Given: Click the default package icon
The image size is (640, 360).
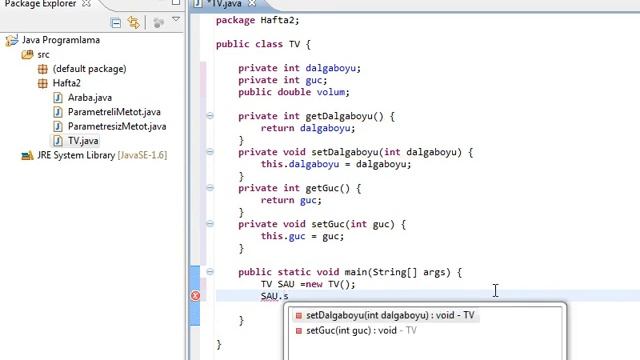Looking at the screenshot, I should [43, 69].
